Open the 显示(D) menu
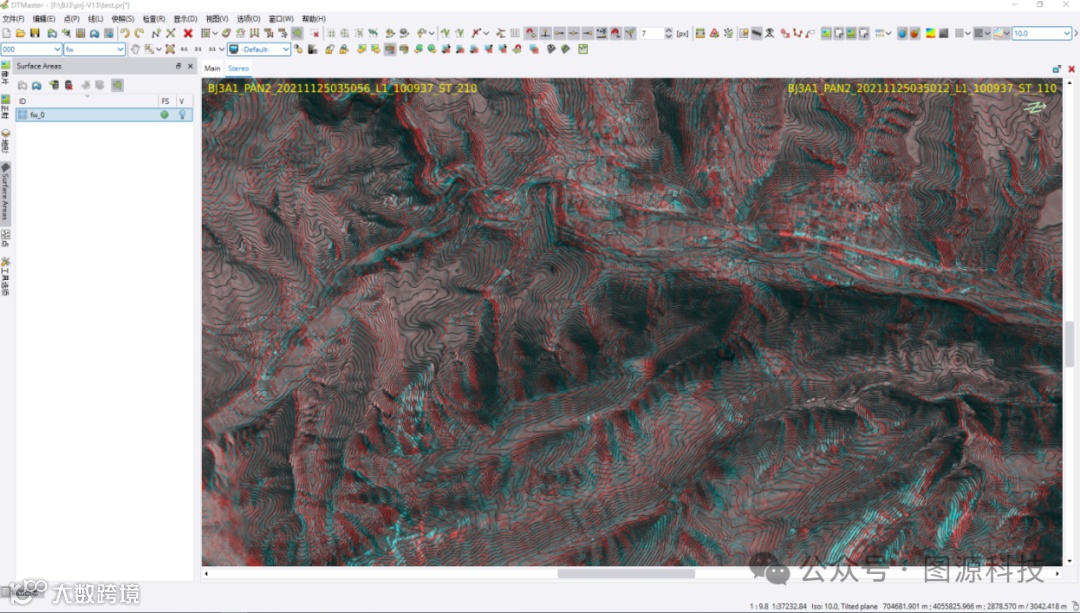Image resolution: width=1080 pixels, height=613 pixels. tap(185, 19)
